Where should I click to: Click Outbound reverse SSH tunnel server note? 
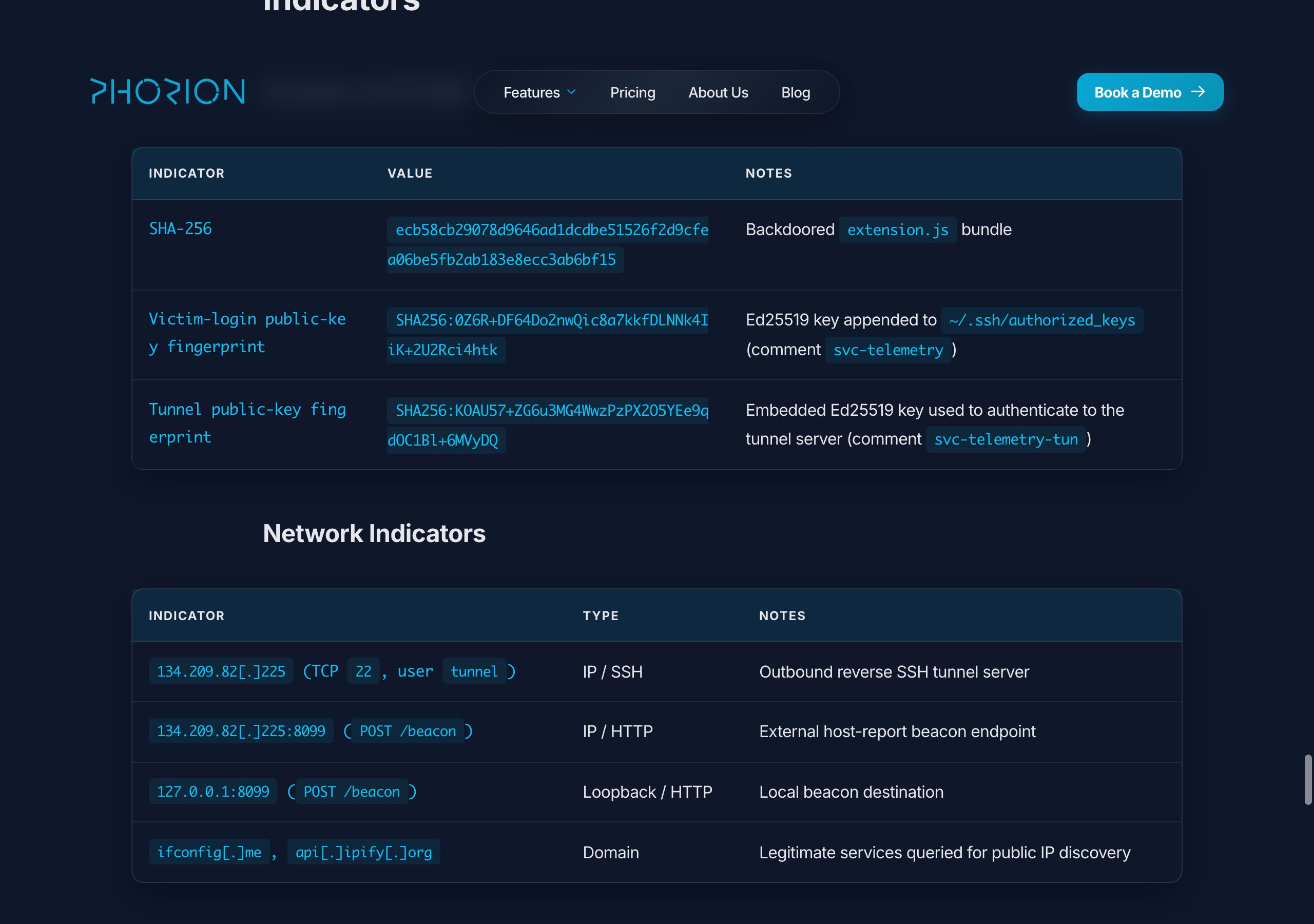click(894, 671)
